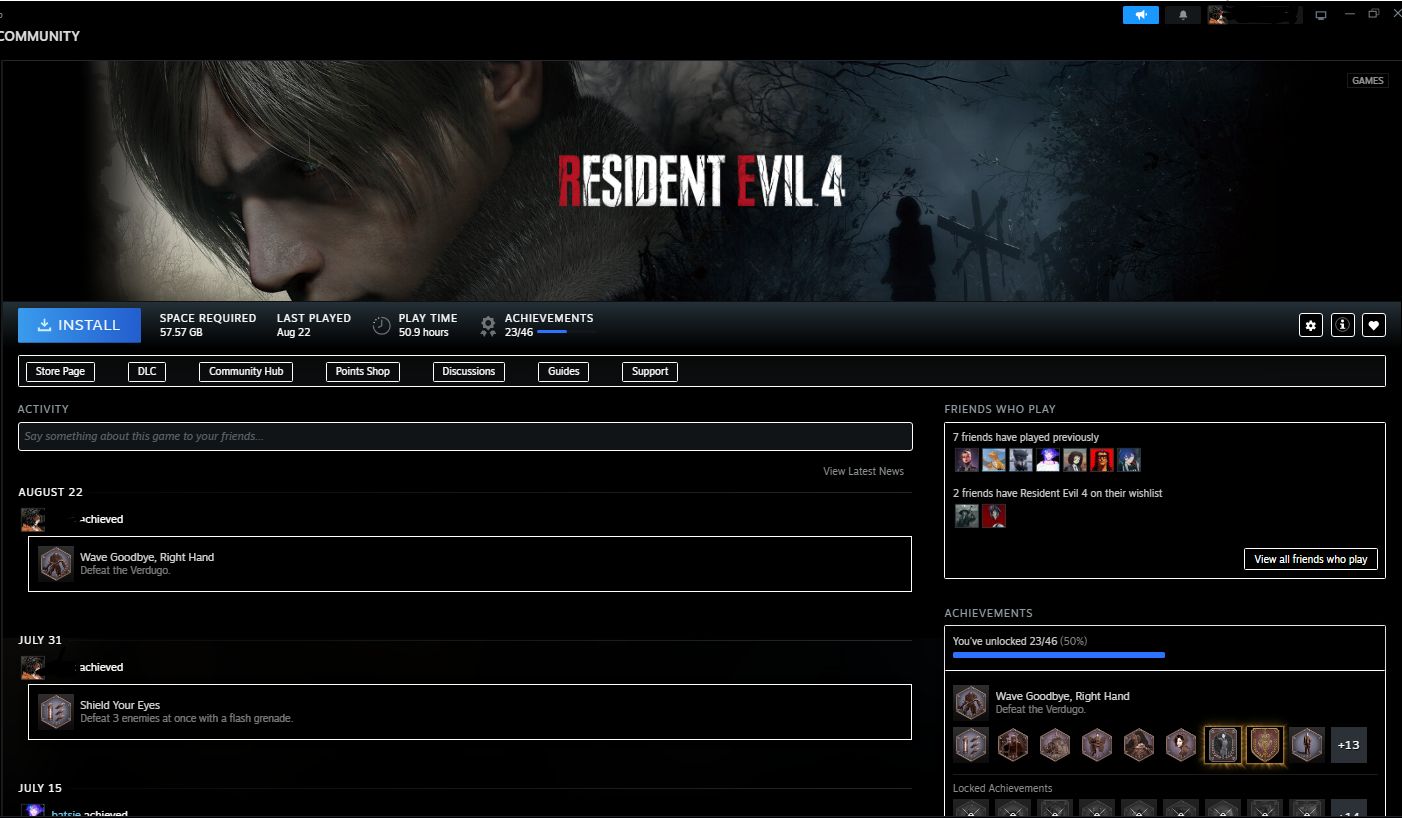Click the Shield Your Eyes activity title
Image resolution: width=1402 pixels, height=818 pixels.
120,705
